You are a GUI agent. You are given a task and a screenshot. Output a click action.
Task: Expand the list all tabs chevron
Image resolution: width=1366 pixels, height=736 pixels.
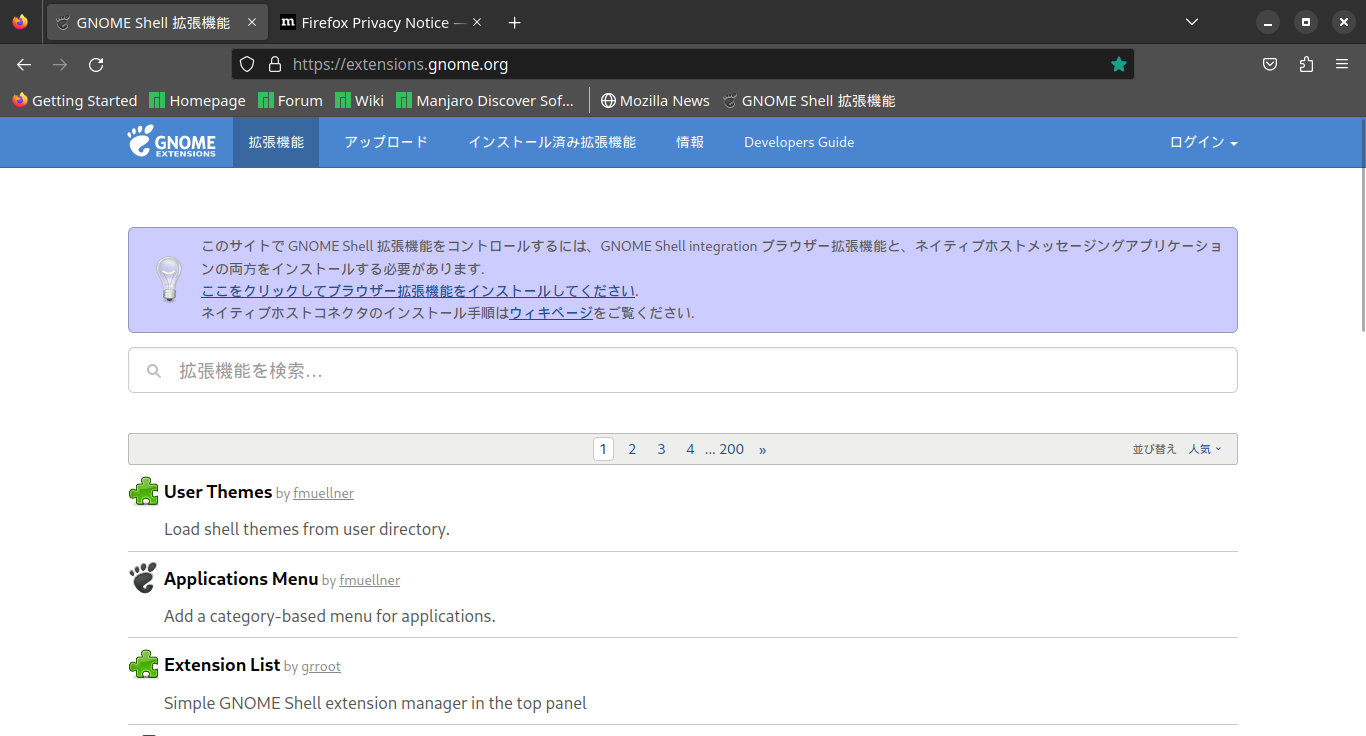click(1191, 22)
